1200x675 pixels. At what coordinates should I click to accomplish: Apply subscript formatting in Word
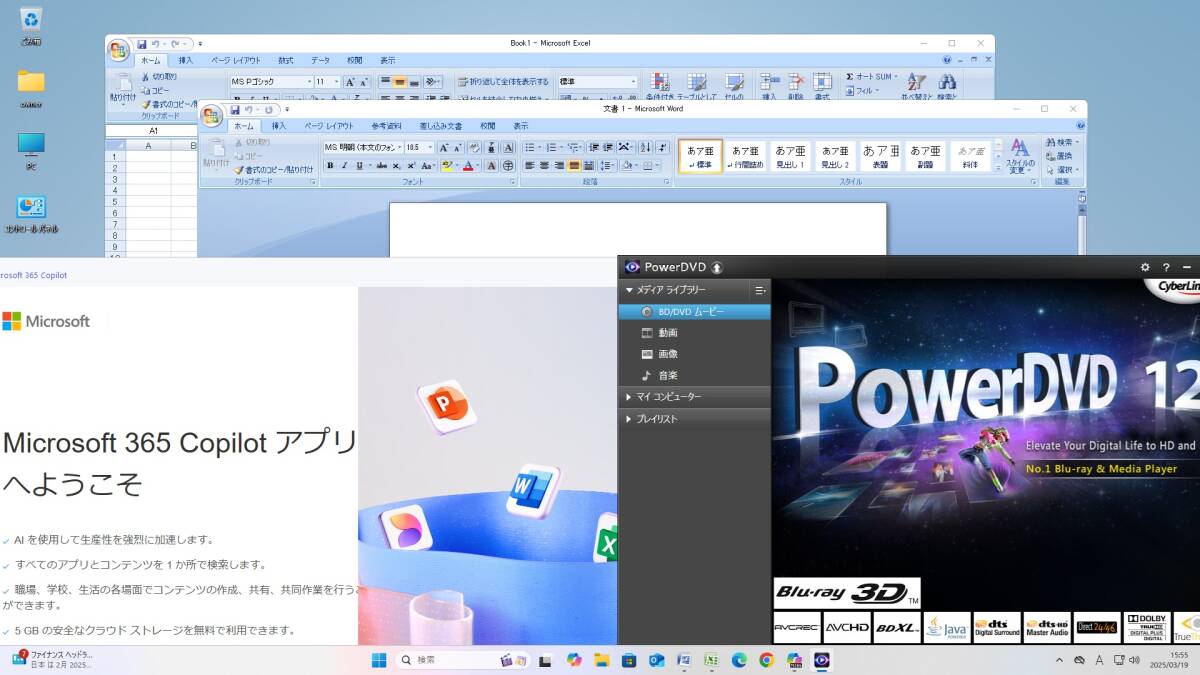397,165
